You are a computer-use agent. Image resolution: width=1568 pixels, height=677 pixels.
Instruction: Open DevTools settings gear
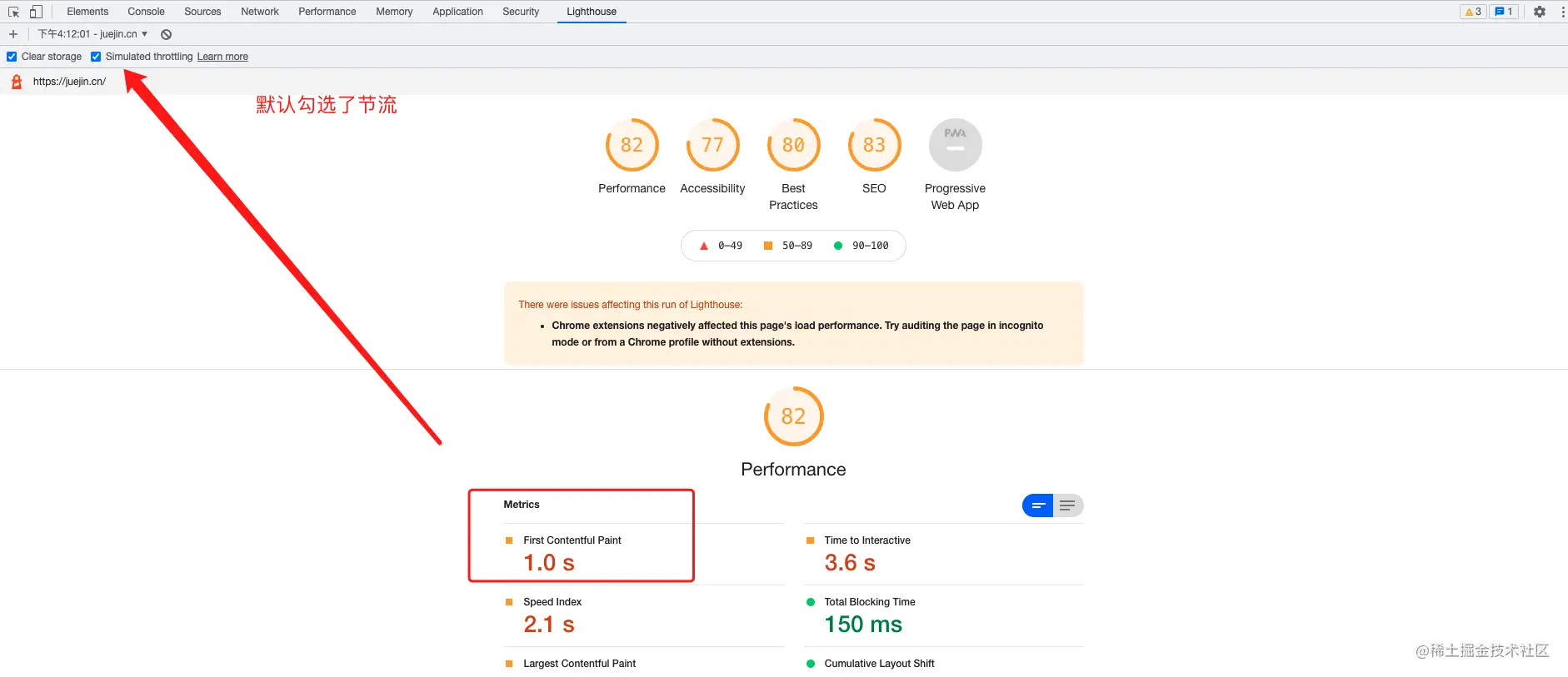pos(1540,12)
